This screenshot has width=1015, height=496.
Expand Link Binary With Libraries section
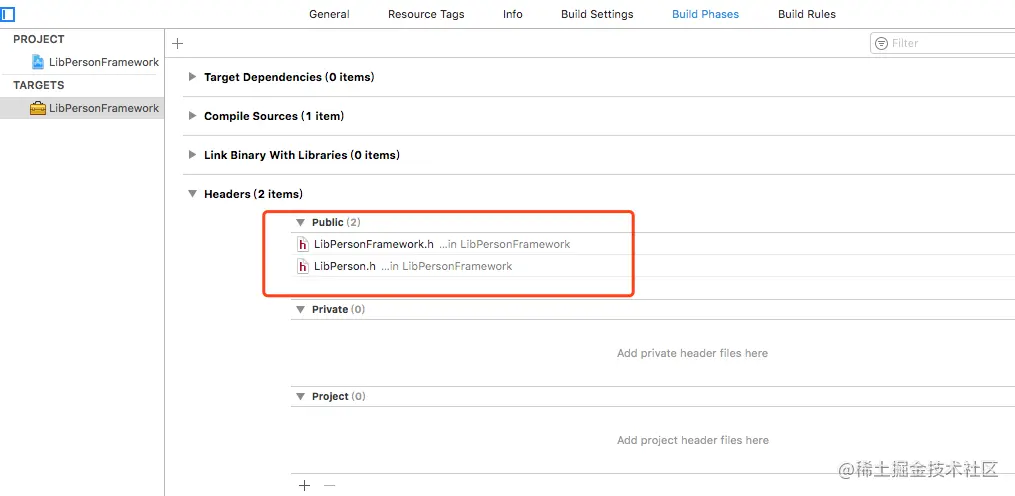[193, 155]
